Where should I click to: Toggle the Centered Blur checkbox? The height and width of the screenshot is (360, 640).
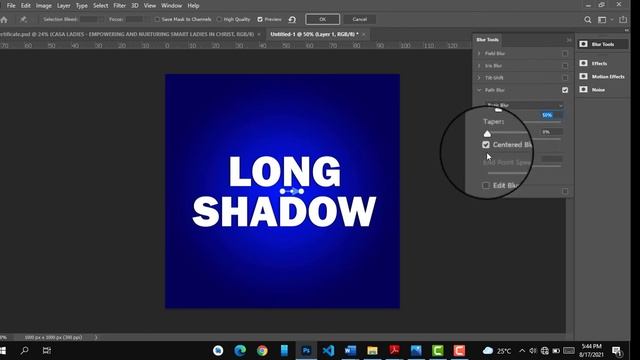click(x=486, y=144)
